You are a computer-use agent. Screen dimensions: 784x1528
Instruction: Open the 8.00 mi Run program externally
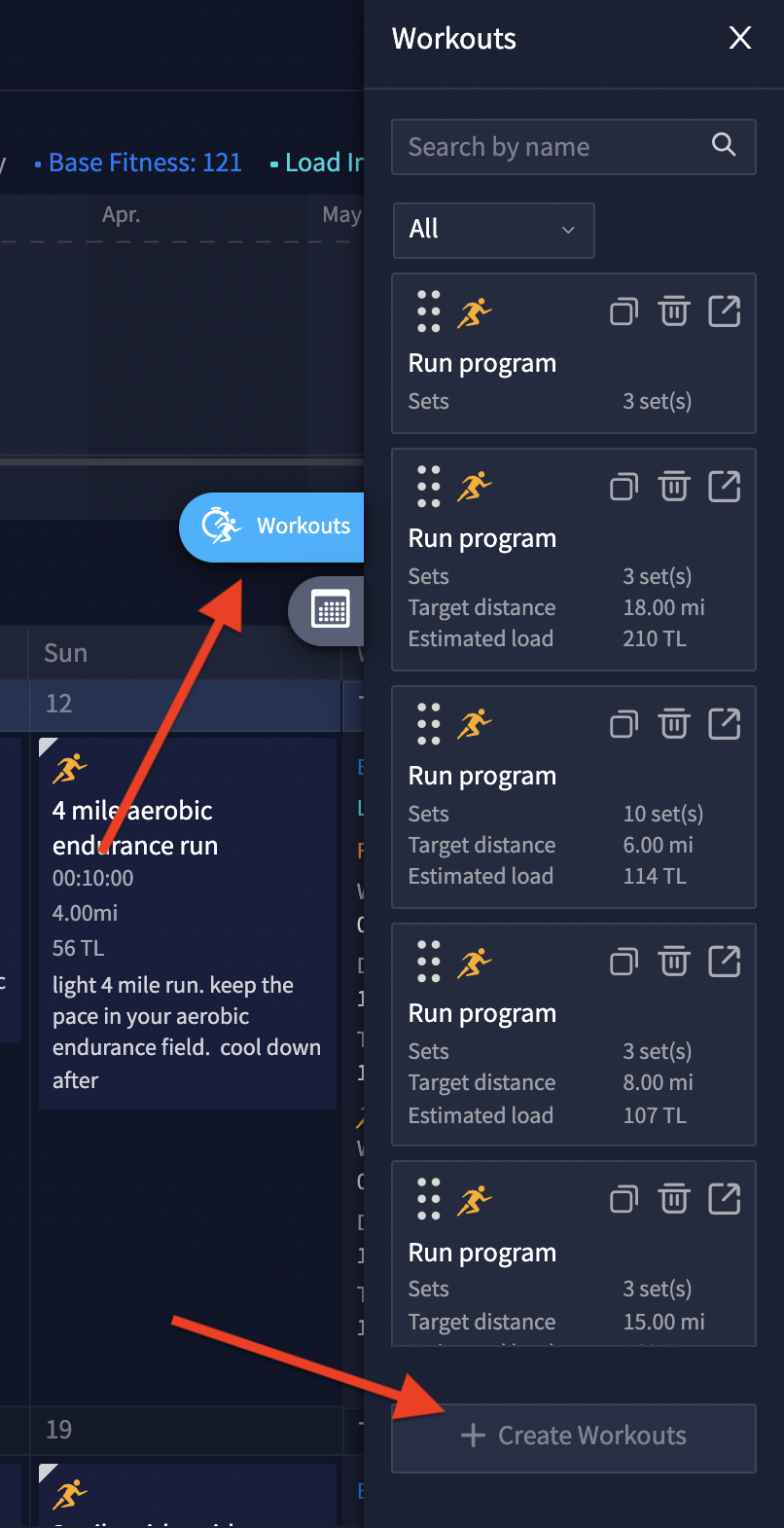click(724, 962)
